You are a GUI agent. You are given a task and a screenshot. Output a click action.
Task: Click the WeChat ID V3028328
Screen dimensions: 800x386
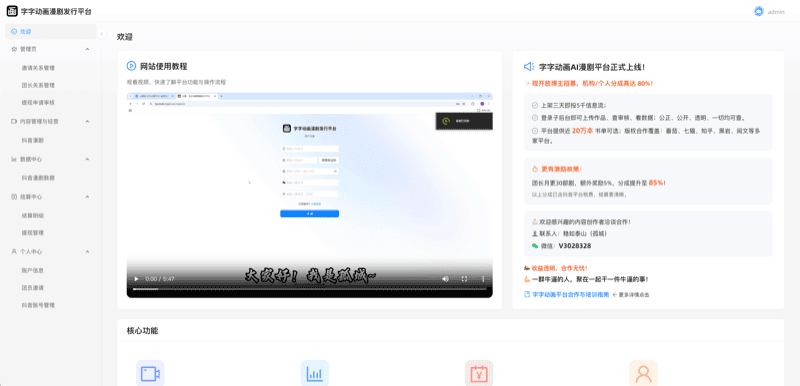[575, 246]
